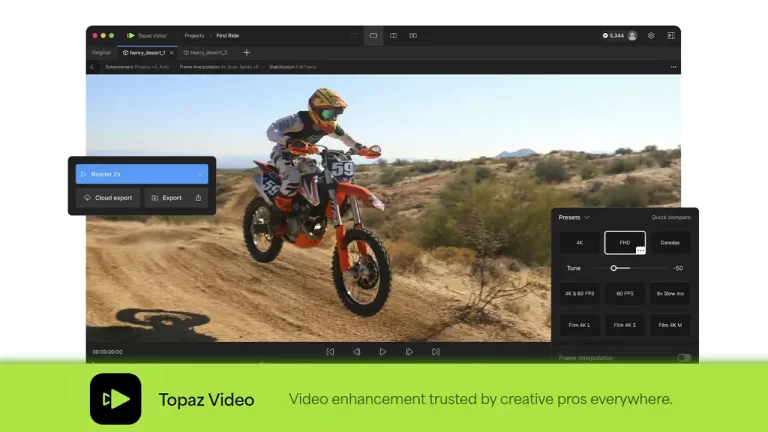Viewport: 768px width, 432px height.
Task: Add a new tab with plus icon
Action: 247,52
